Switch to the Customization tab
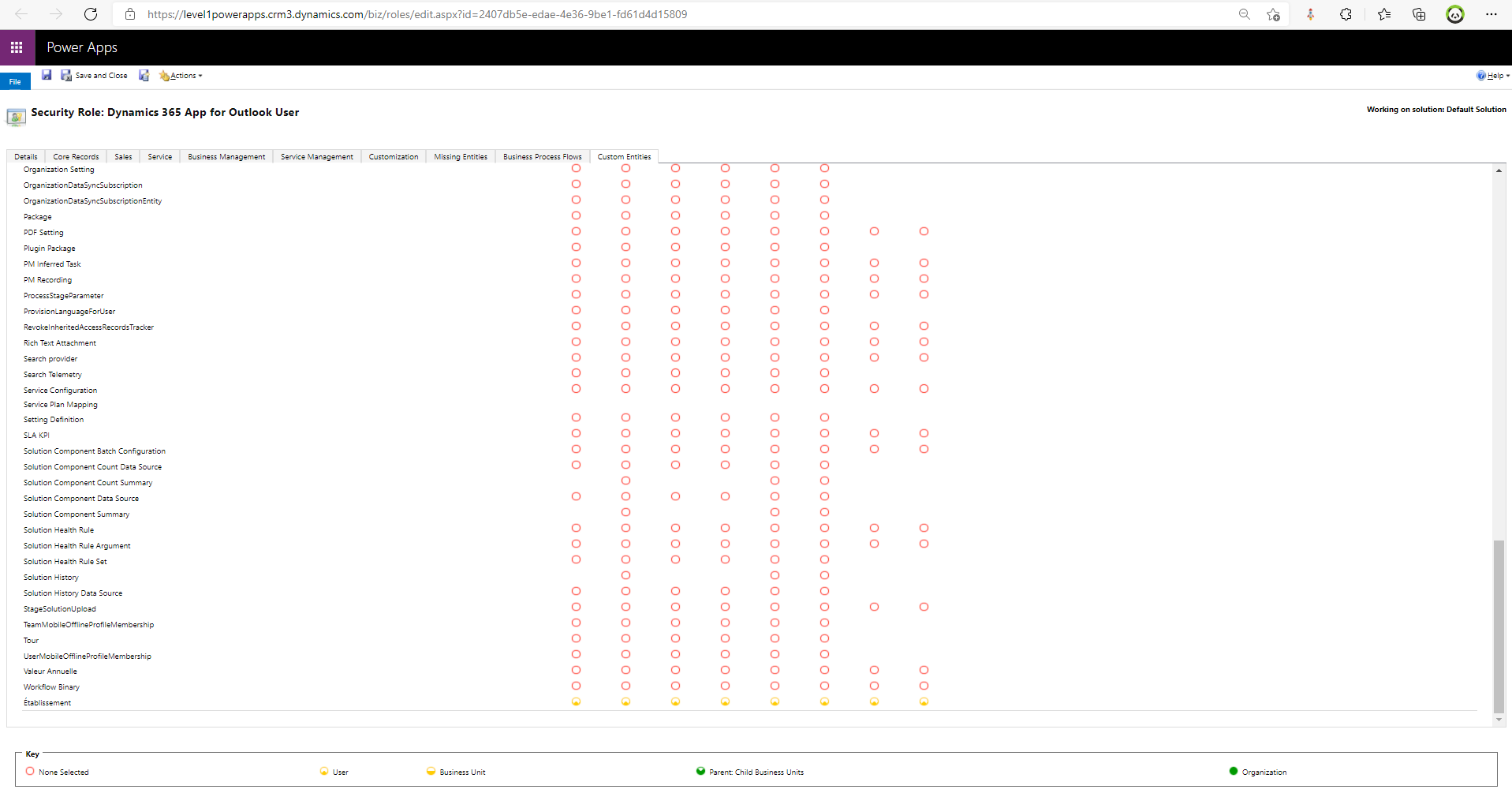The height and width of the screenshot is (793, 1512). (x=394, y=156)
